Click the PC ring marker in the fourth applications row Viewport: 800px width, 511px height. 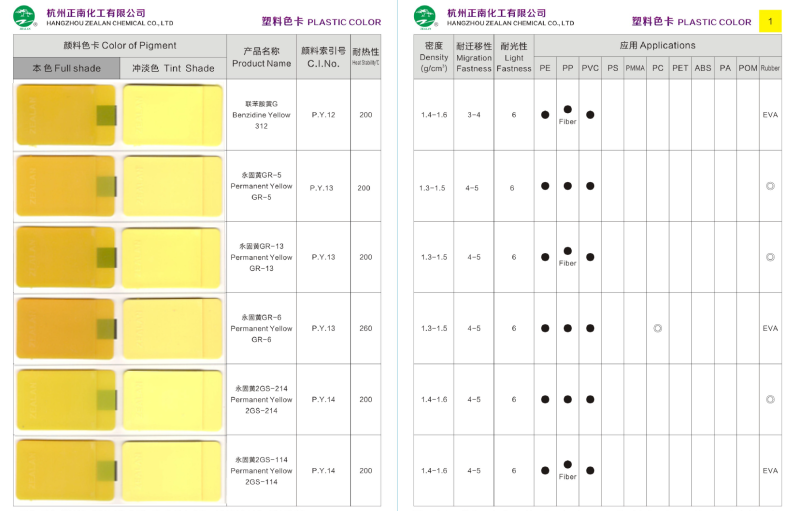point(657,328)
